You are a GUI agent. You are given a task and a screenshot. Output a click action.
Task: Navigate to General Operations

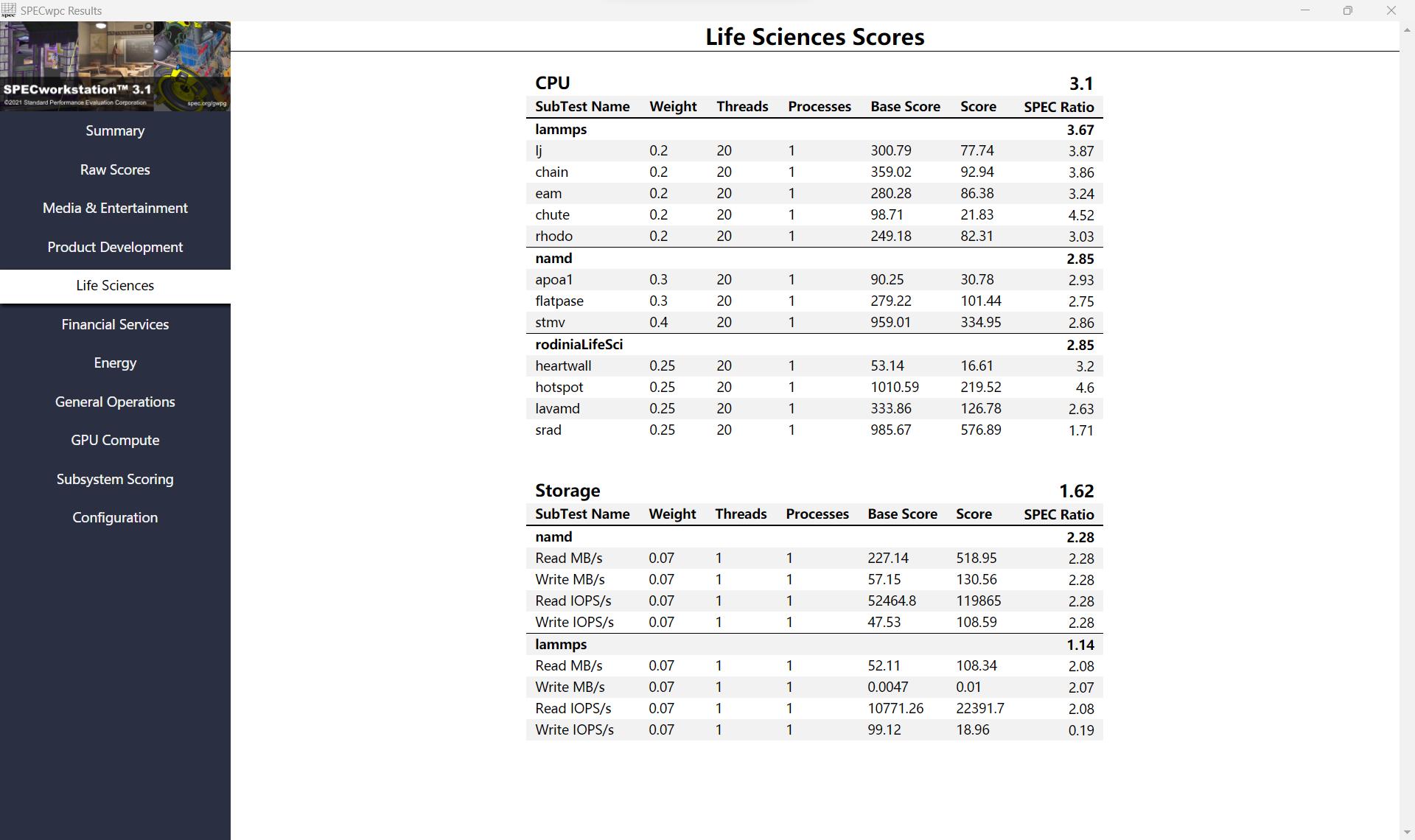coord(115,402)
